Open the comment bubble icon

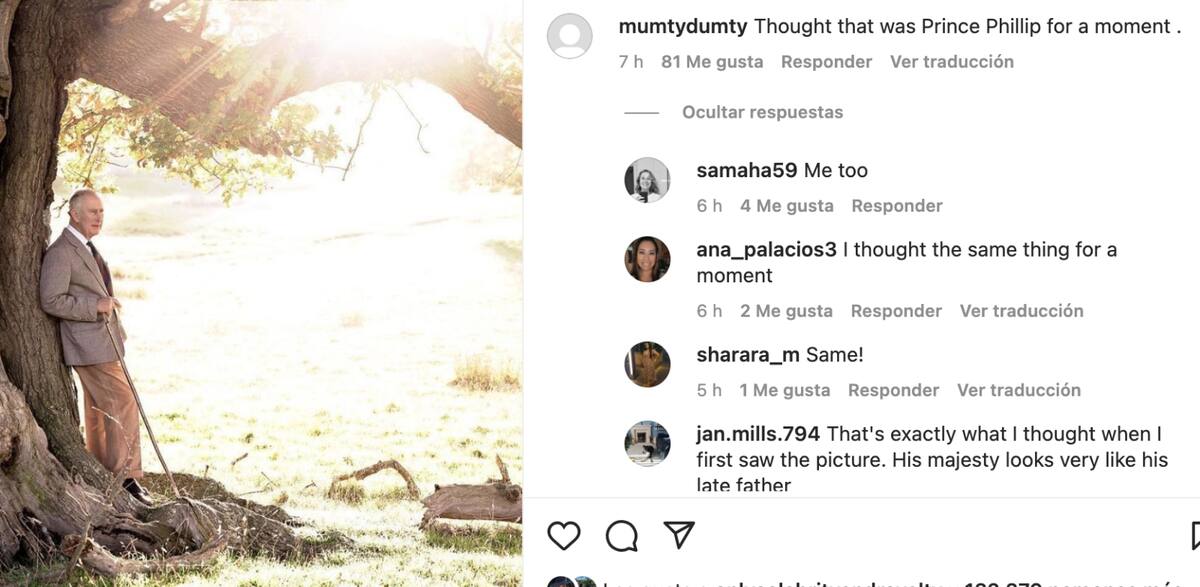[x=622, y=536]
